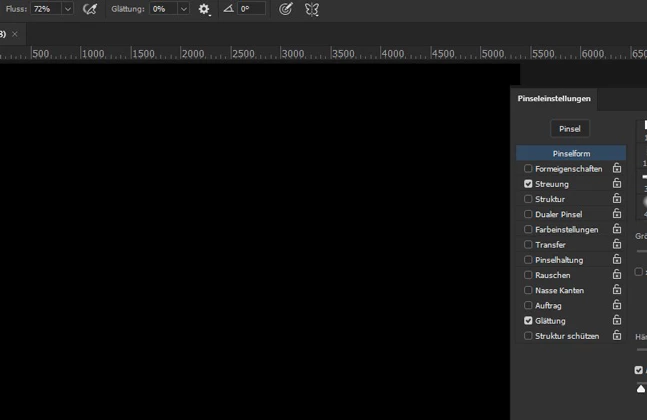
Task: Uncheck the Streuung checkbox
Action: coord(528,184)
